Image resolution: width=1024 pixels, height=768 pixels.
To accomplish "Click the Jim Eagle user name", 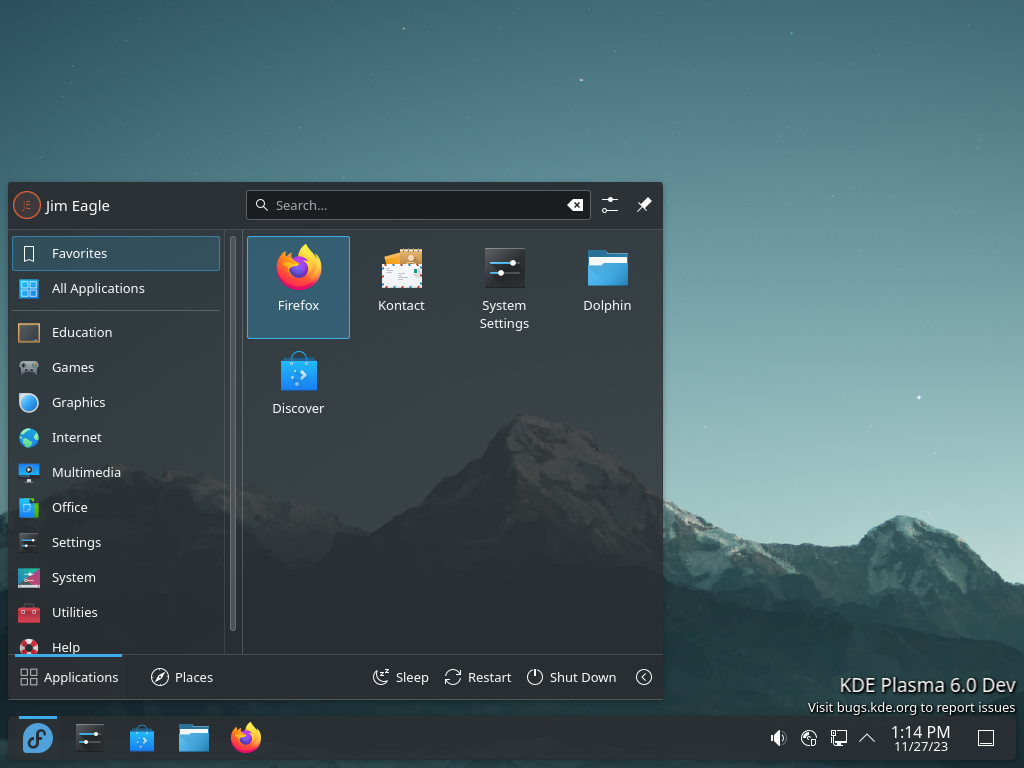I will 78,206.
